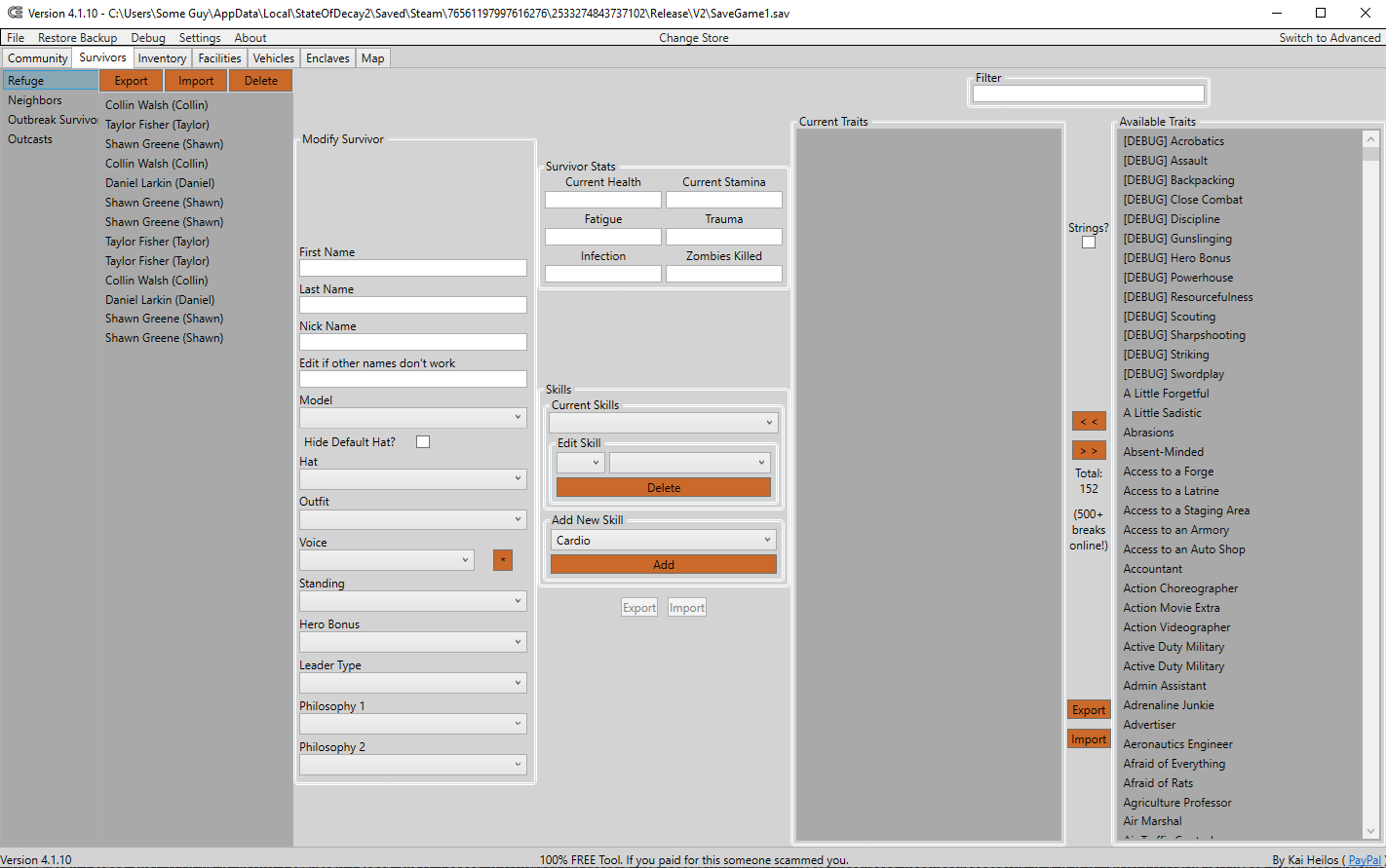The image size is (1386, 868).
Task: Open the Add New Skill Cardio dropdown
Action: click(x=664, y=540)
